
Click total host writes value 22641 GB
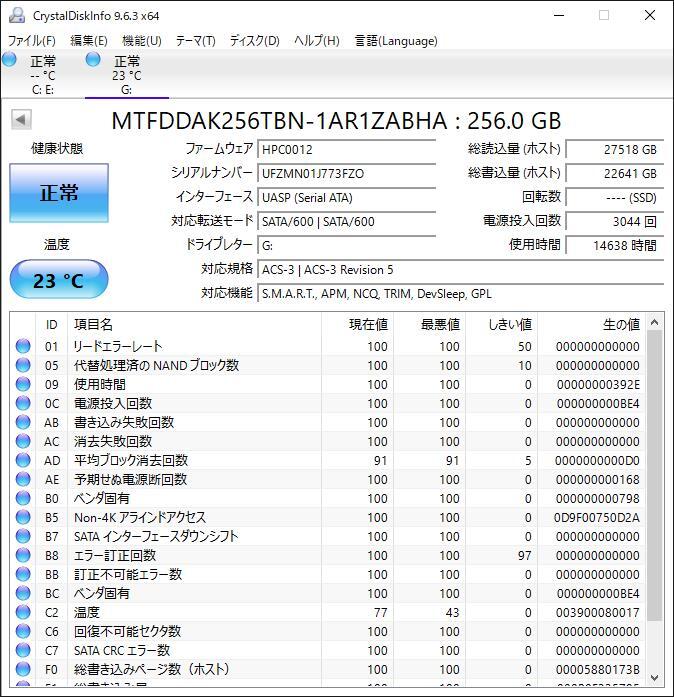tap(614, 173)
